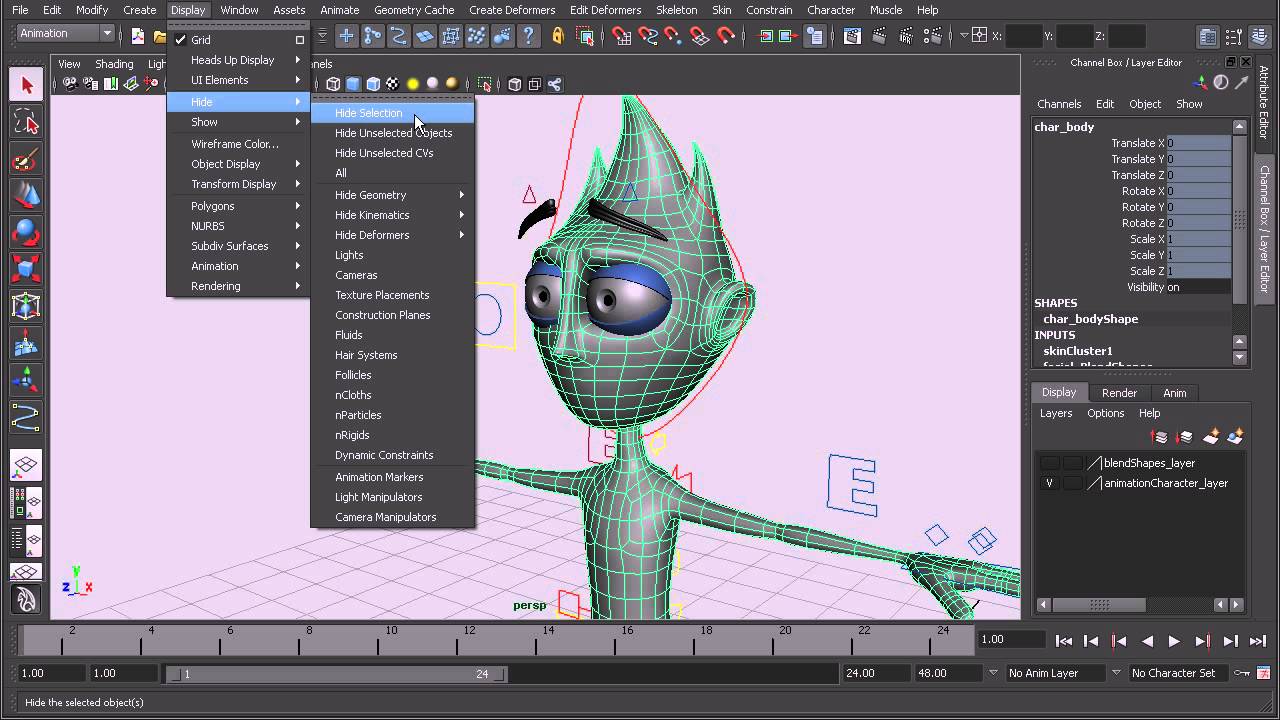Click the checkered textured display icon
The height and width of the screenshot is (720, 1280).
coord(393,84)
